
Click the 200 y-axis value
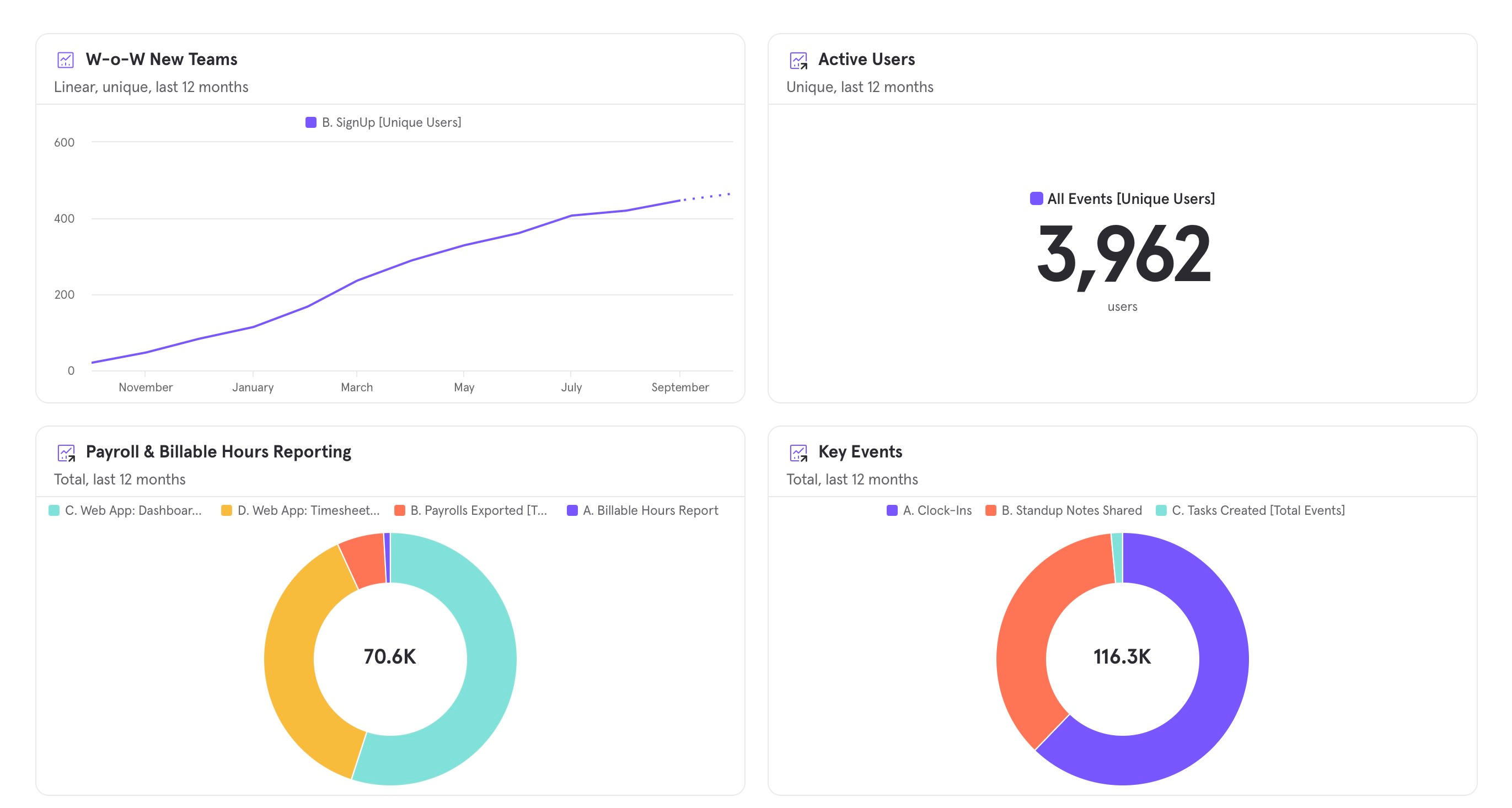coord(65,294)
